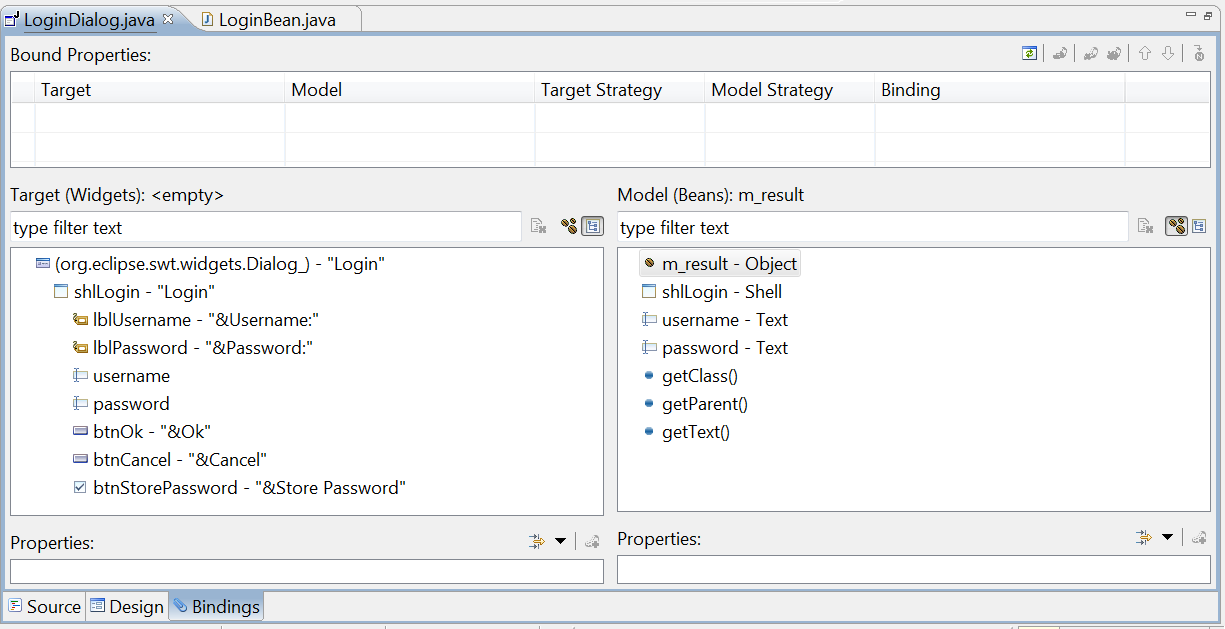The image size is (1225, 629).
Task: Click the Model Properties filter icon
Action: point(1144,538)
